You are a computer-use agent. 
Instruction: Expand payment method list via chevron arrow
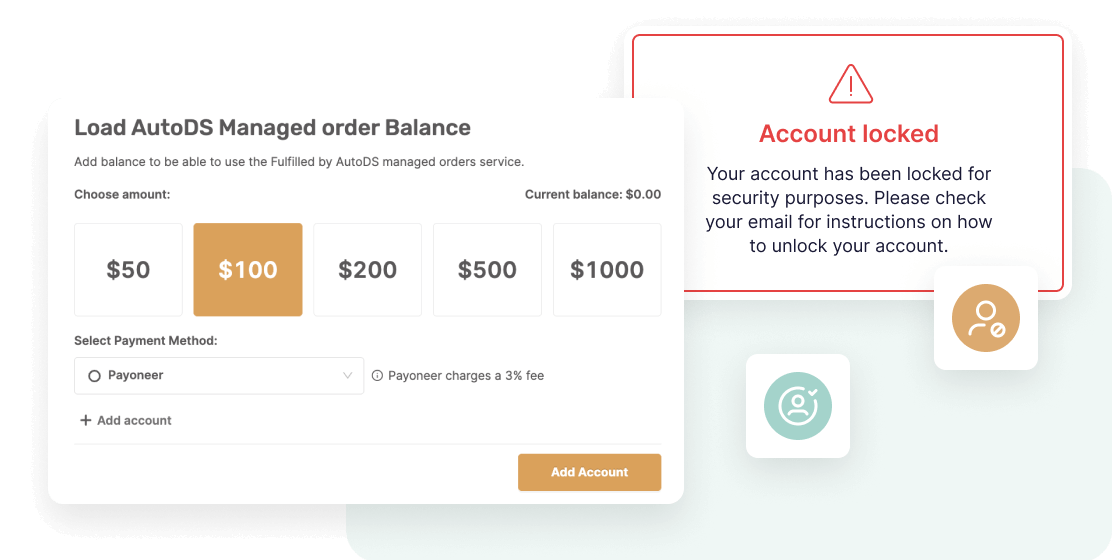348,376
